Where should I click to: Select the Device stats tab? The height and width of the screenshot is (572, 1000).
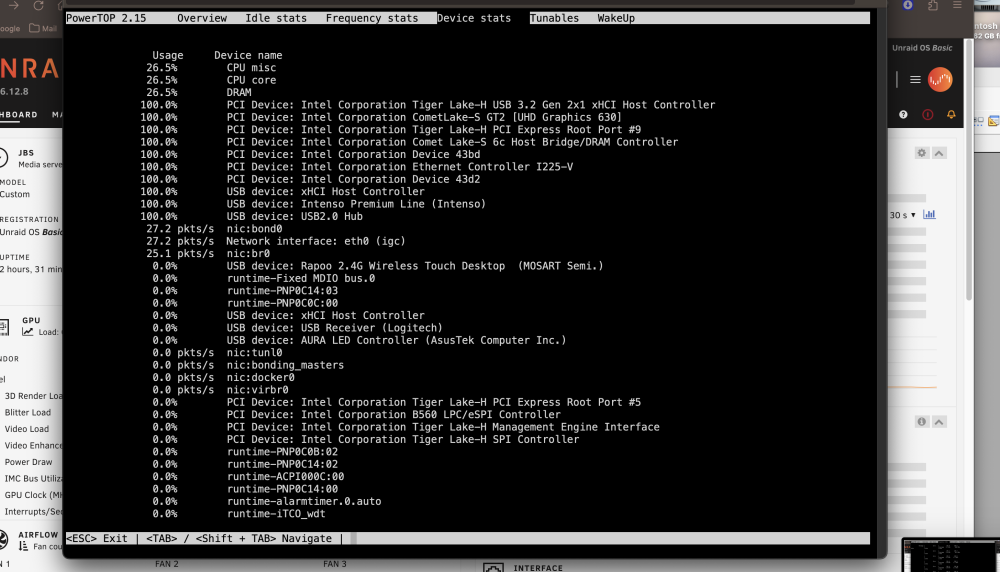click(x=474, y=18)
